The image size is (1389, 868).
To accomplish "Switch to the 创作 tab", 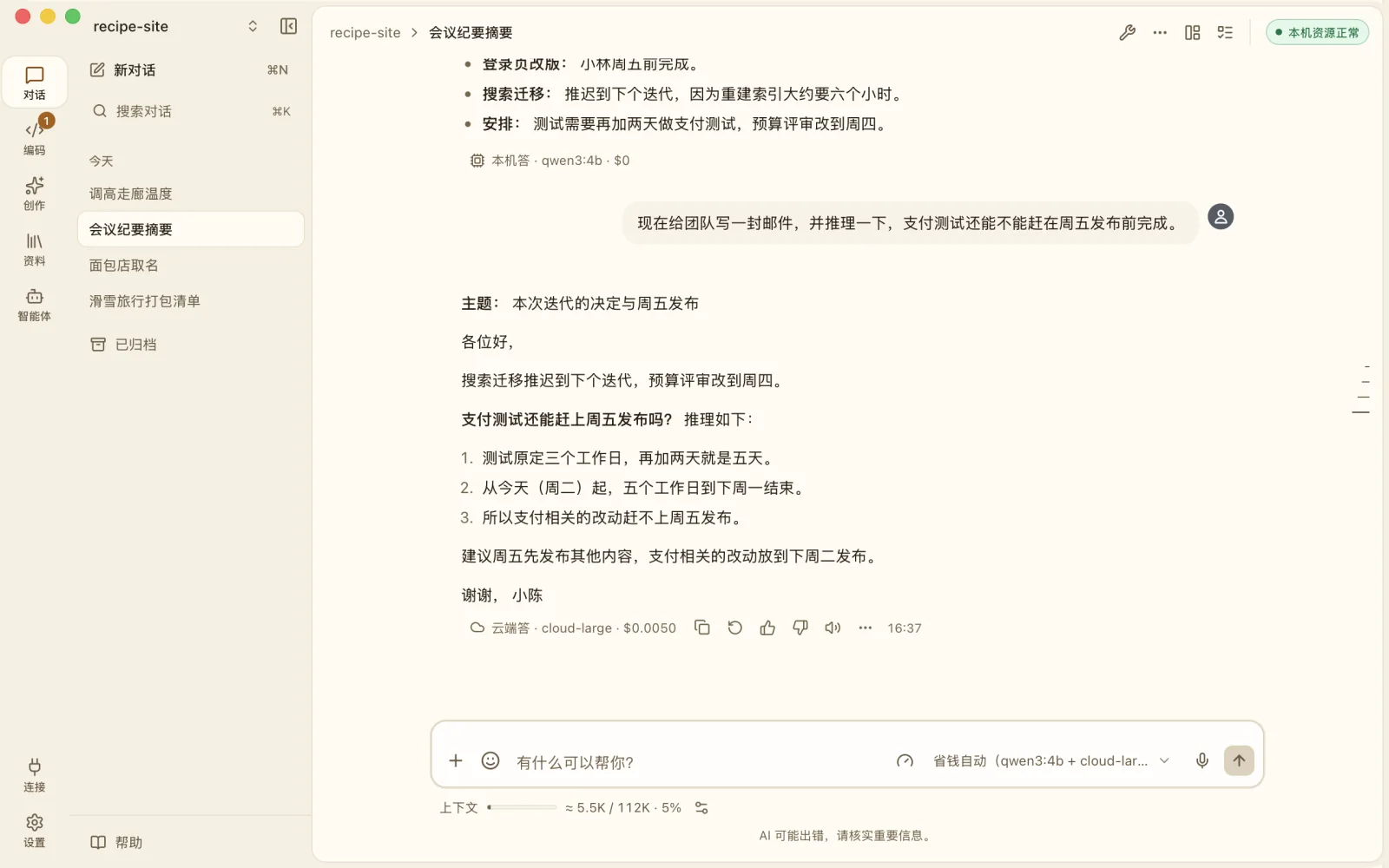I will pyautogui.click(x=35, y=194).
